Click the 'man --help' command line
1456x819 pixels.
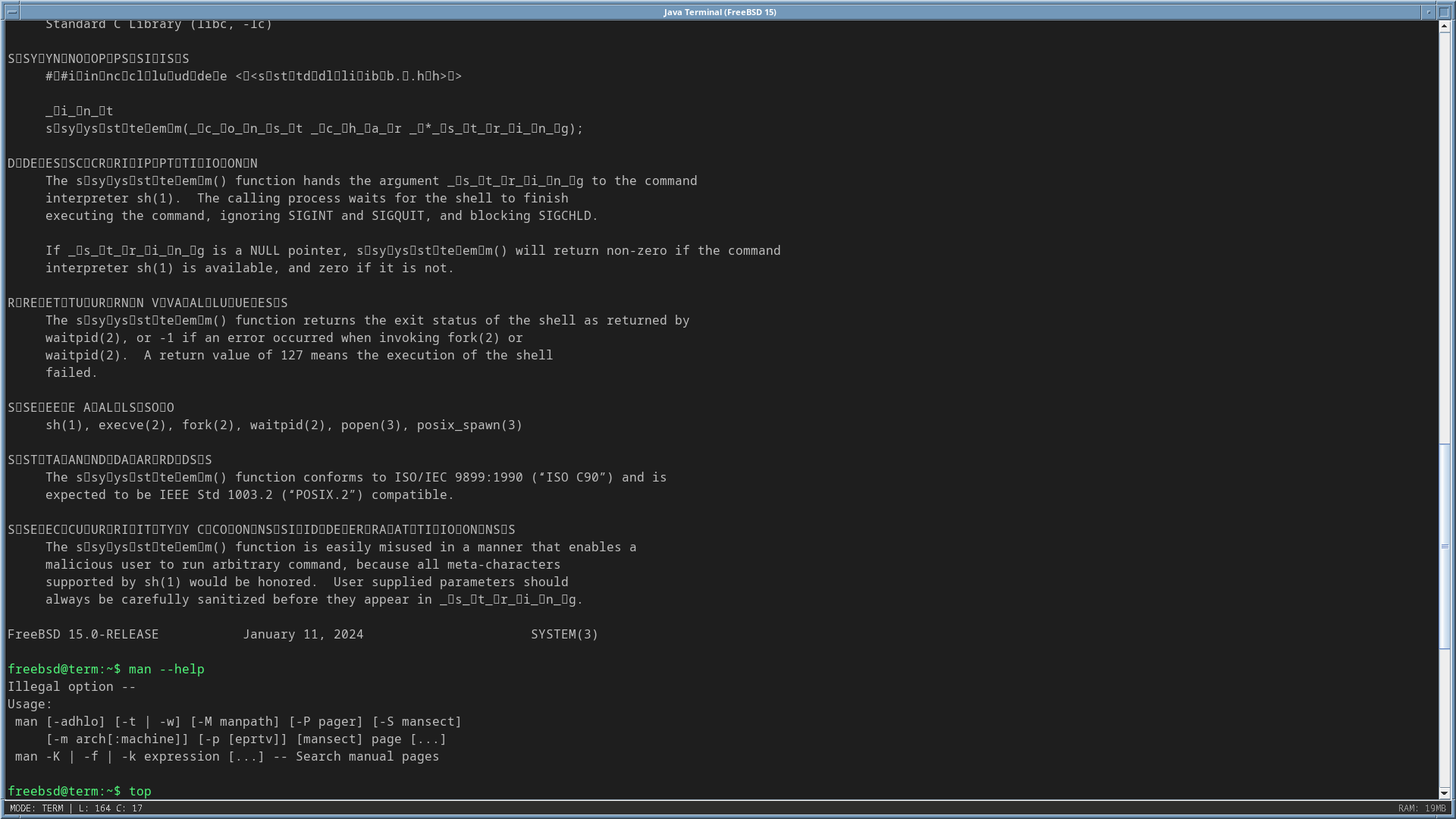(x=166, y=669)
